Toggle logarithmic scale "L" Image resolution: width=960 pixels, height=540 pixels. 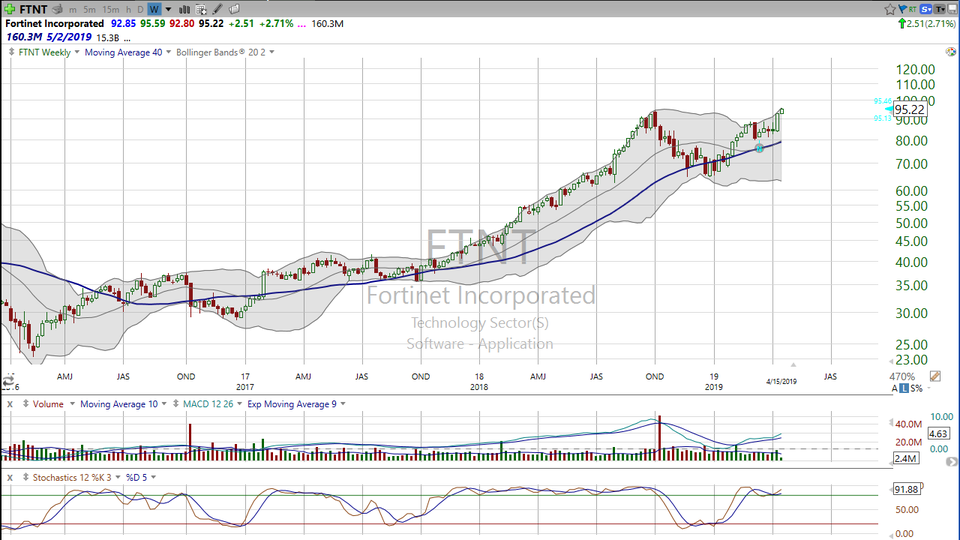[904, 388]
